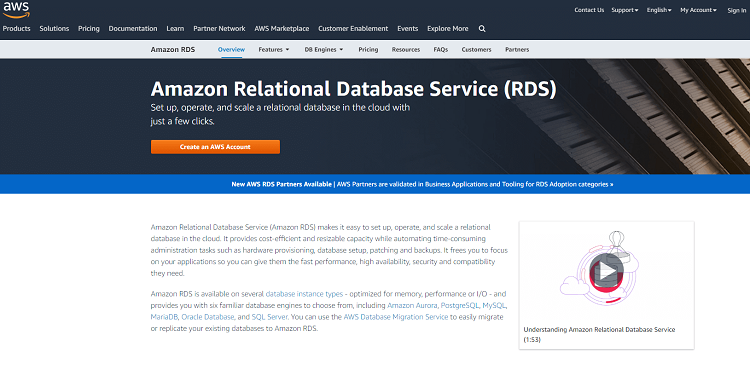Click the Amazon RDS product title
Viewport: 750px width, 381px height.
point(173,49)
